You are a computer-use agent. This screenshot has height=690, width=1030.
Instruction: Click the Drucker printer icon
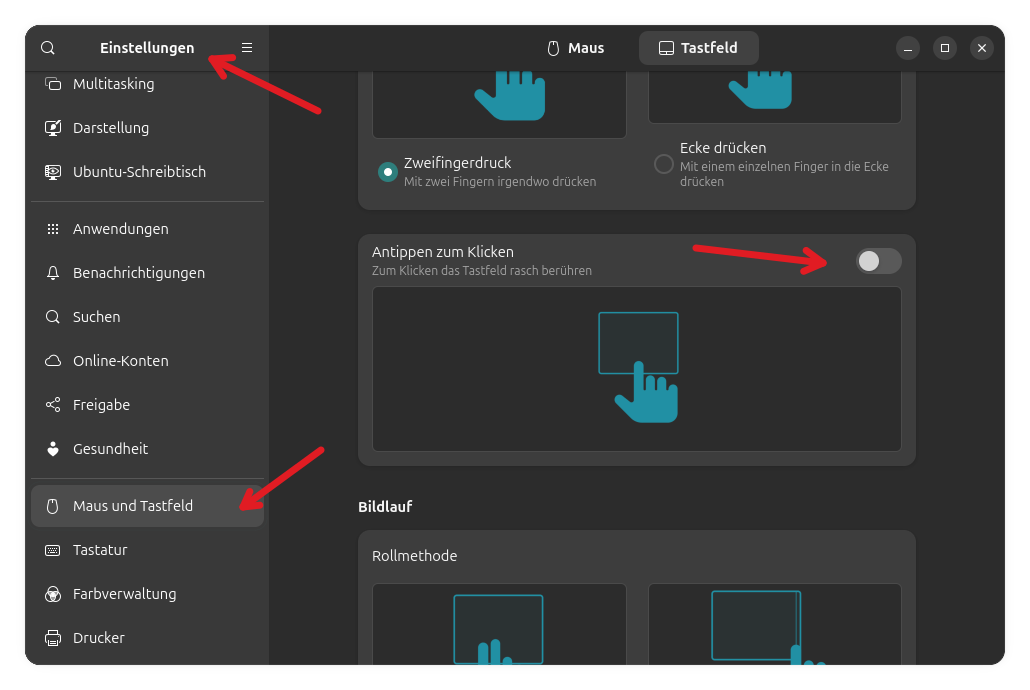53,638
